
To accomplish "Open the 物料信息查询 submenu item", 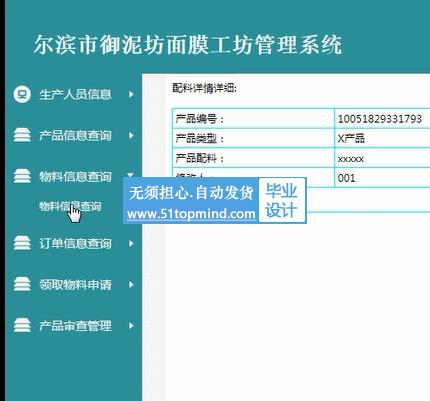I will tap(70, 206).
